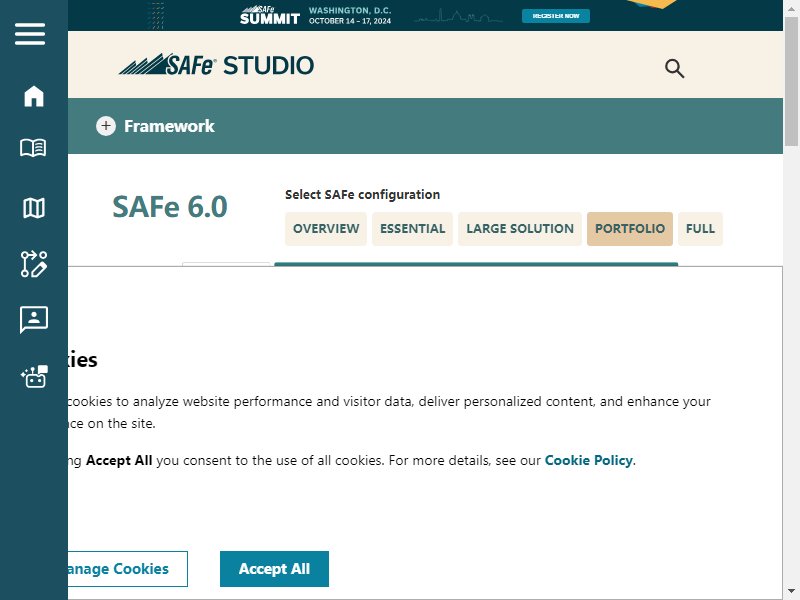Click the SAFe Summit banner logo
800x600 pixels.
(270, 15)
